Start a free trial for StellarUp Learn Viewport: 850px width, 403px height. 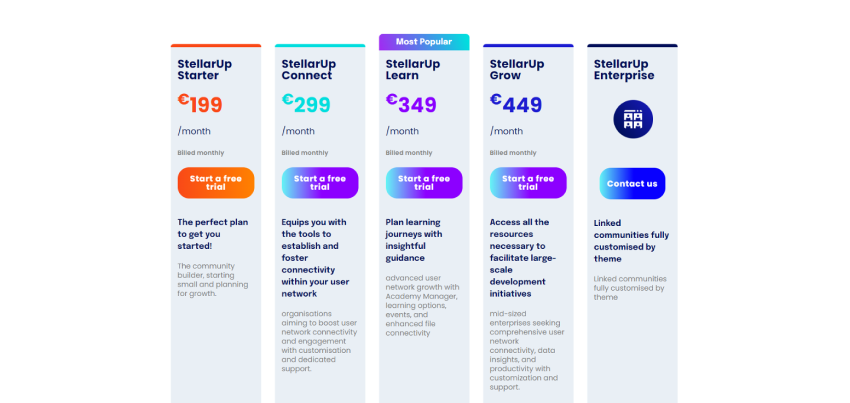click(x=424, y=183)
